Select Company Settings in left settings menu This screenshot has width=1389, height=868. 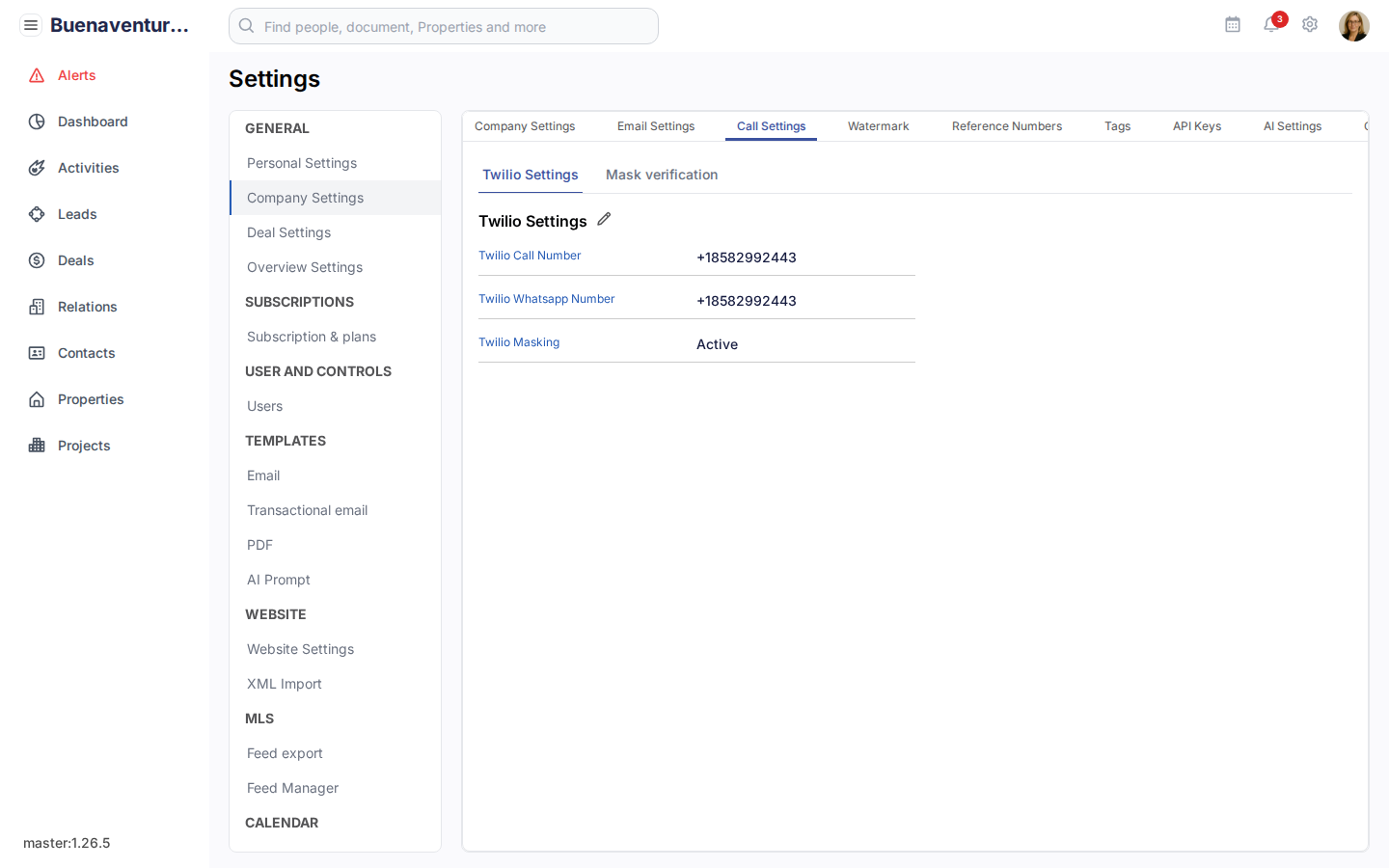pyautogui.click(x=335, y=198)
